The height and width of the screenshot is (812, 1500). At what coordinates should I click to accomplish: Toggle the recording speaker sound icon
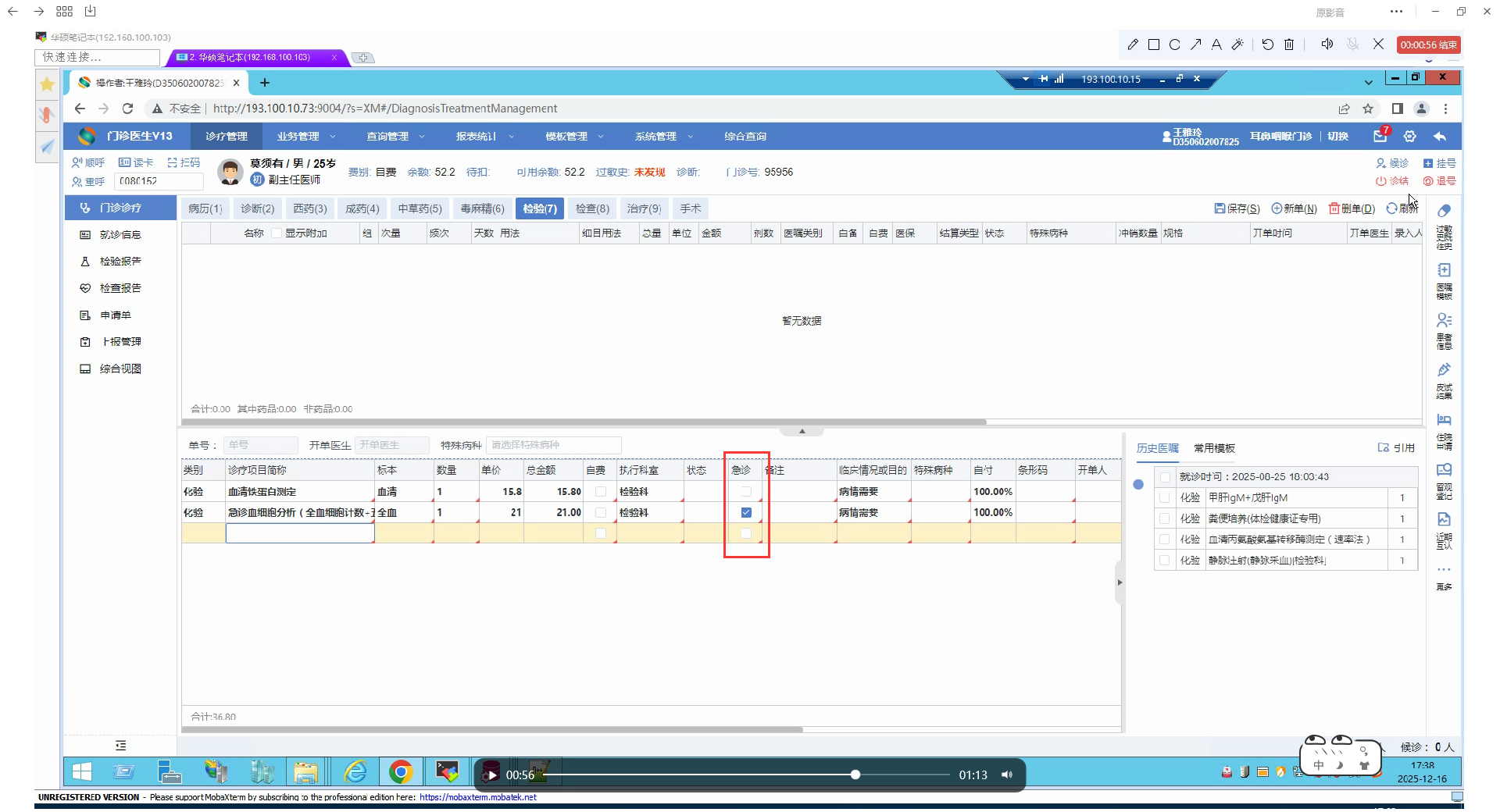pos(1327,45)
